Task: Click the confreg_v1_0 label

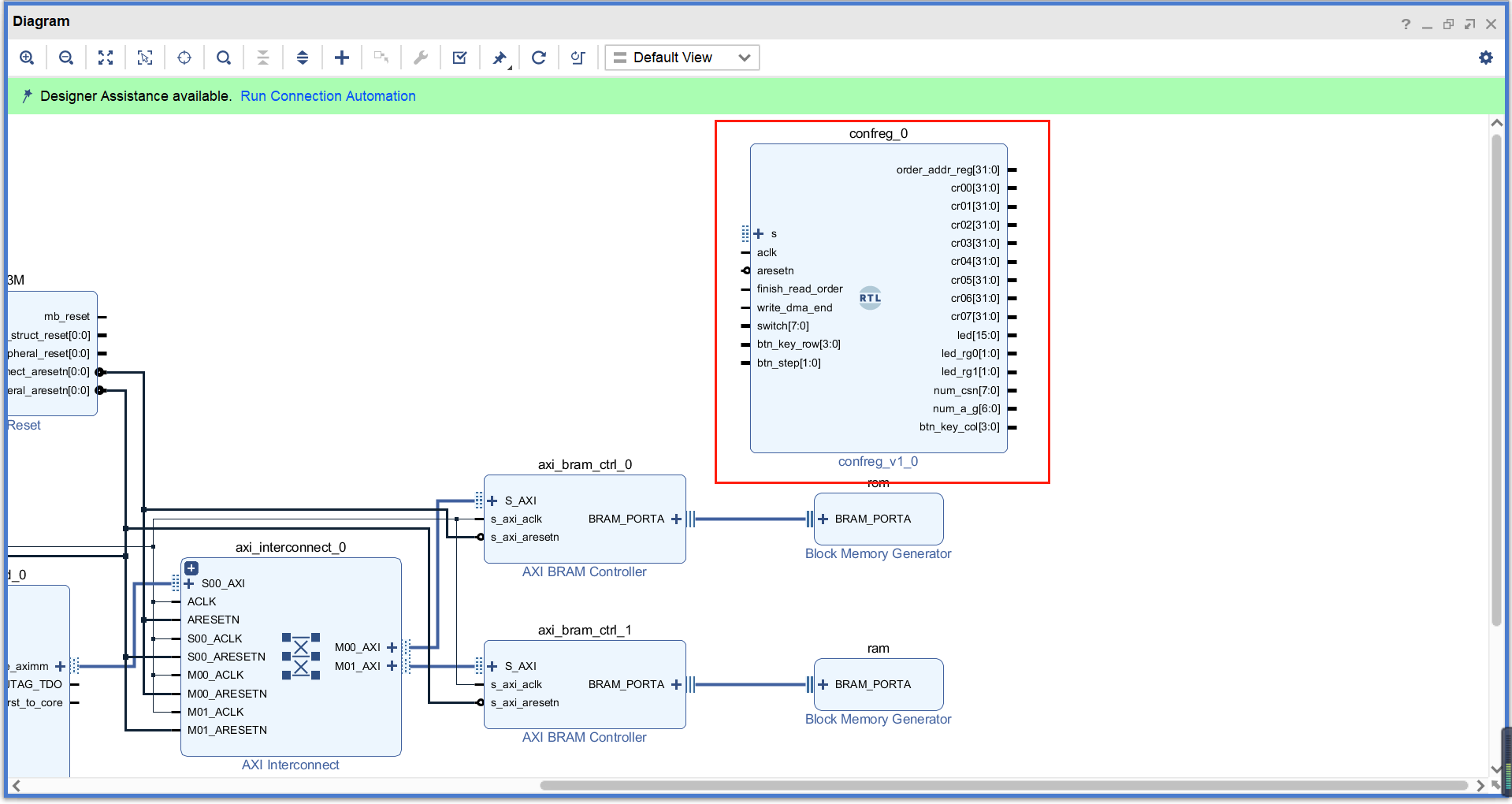Action: [x=878, y=461]
